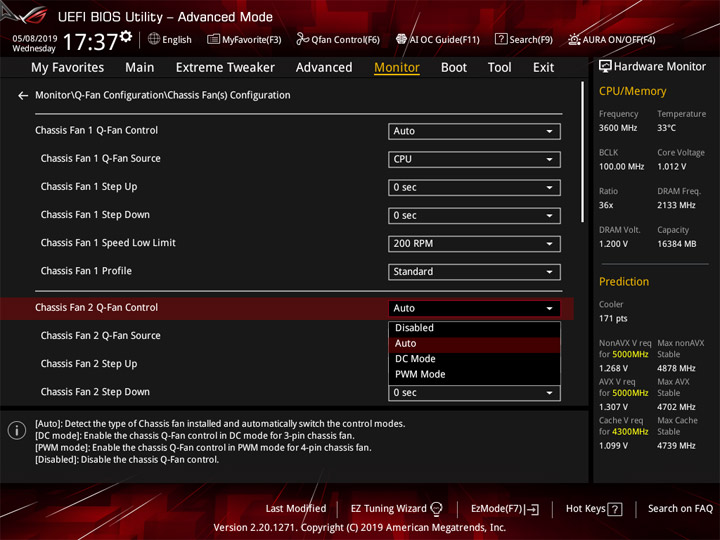
Task: Click the 05/08/2019 date text
Action: click(34, 39)
